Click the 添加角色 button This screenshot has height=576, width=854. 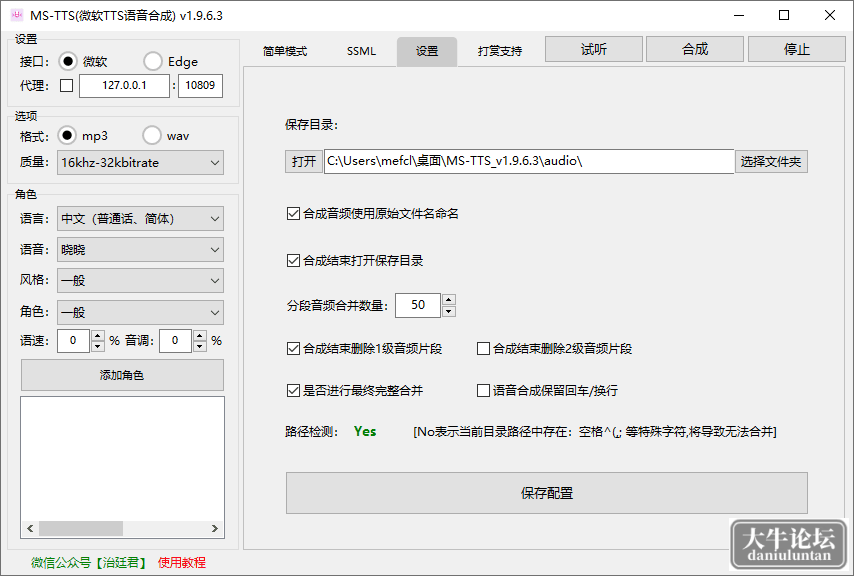point(122,375)
